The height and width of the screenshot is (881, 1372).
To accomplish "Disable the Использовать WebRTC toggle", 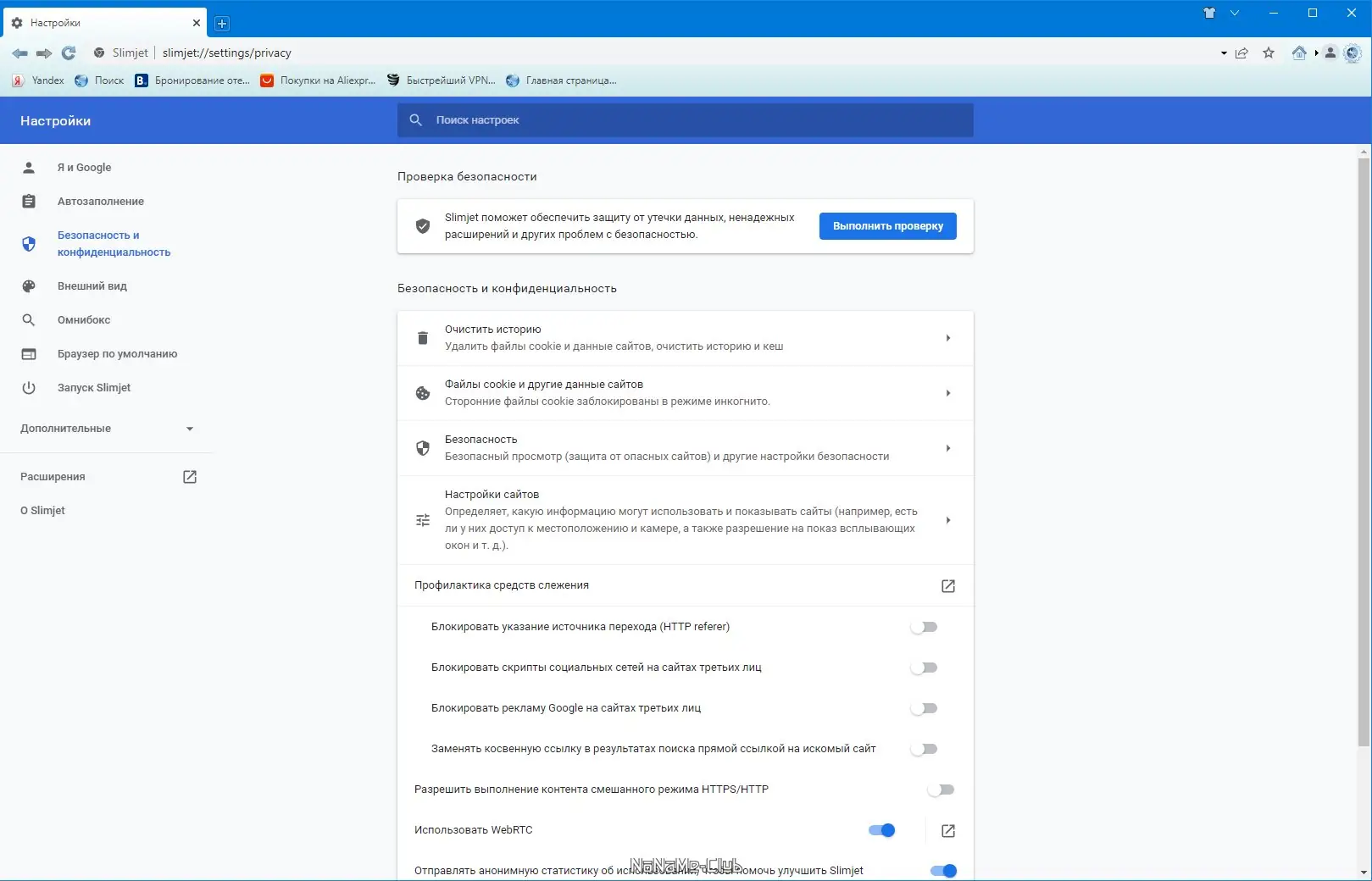I will tap(882, 830).
